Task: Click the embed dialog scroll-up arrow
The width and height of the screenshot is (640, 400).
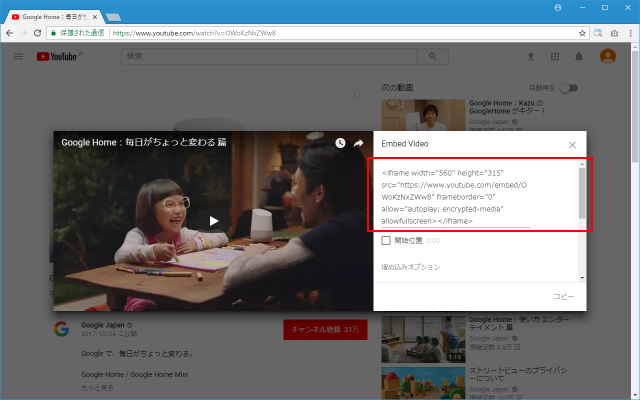Action: pyautogui.click(x=582, y=164)
